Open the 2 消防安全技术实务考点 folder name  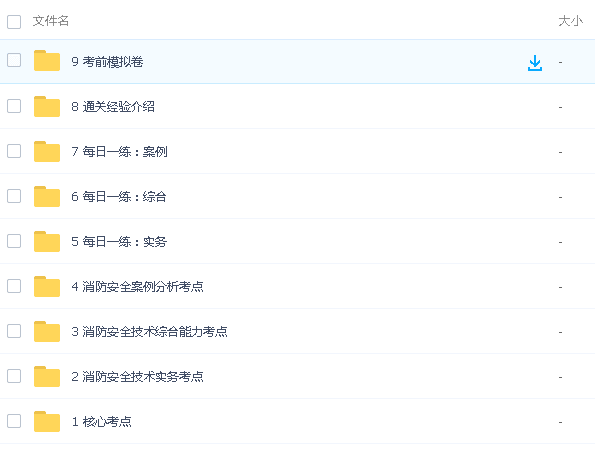137,377
